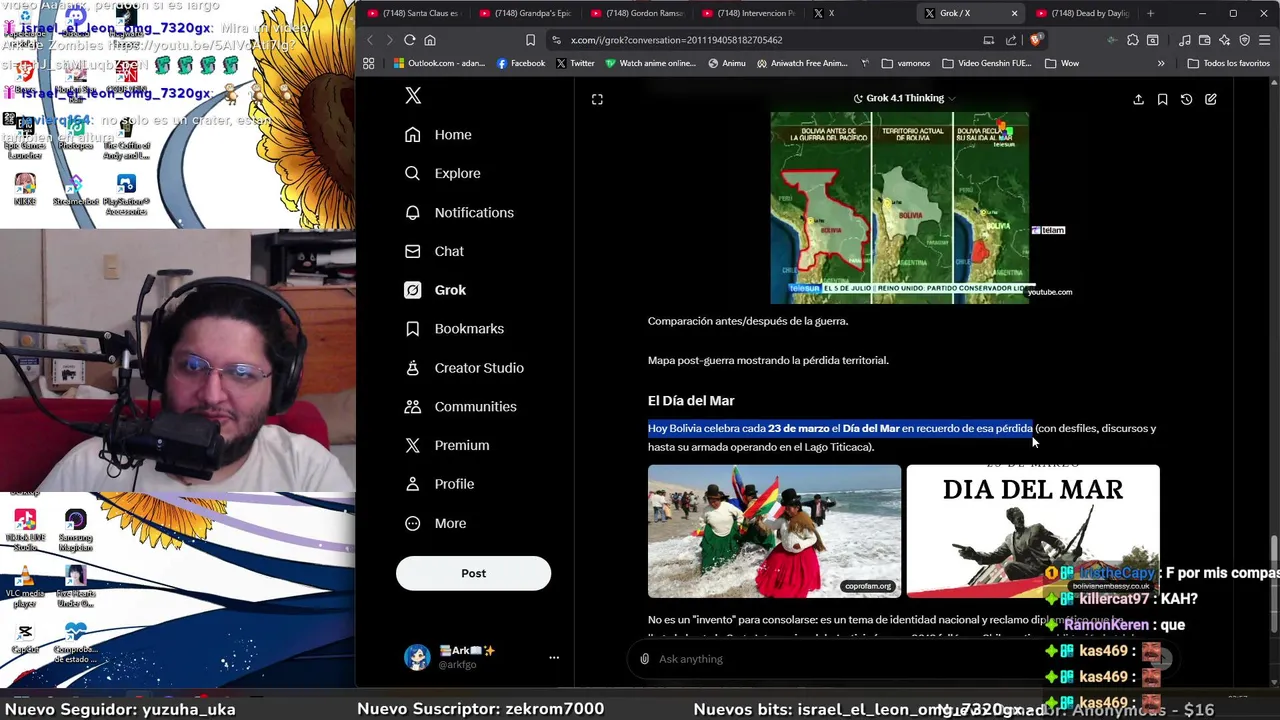The height and width of the screenshot is (720, 1280).
Task: Open the Animu bookmark
Action: 727,63
